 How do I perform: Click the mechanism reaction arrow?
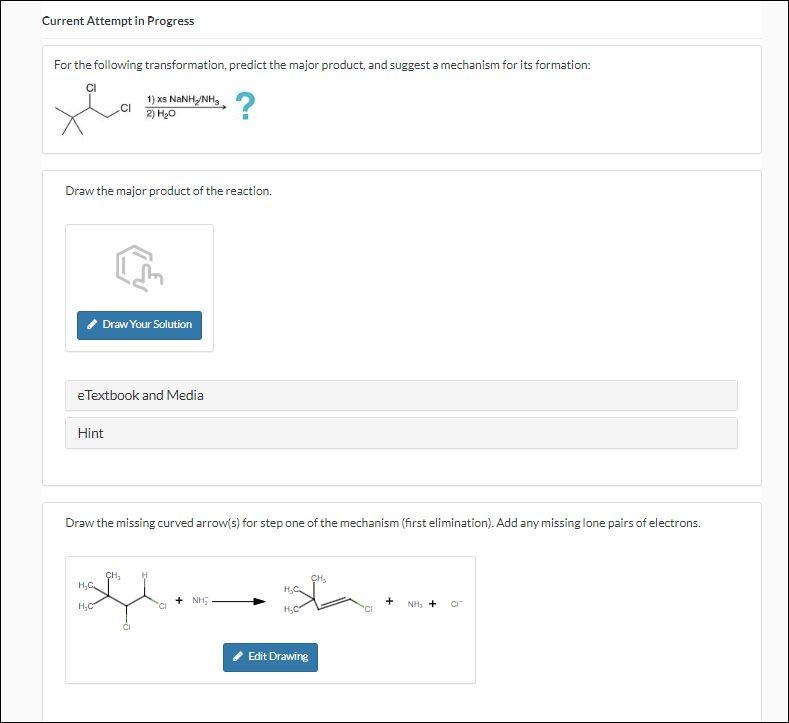(238, 602)
